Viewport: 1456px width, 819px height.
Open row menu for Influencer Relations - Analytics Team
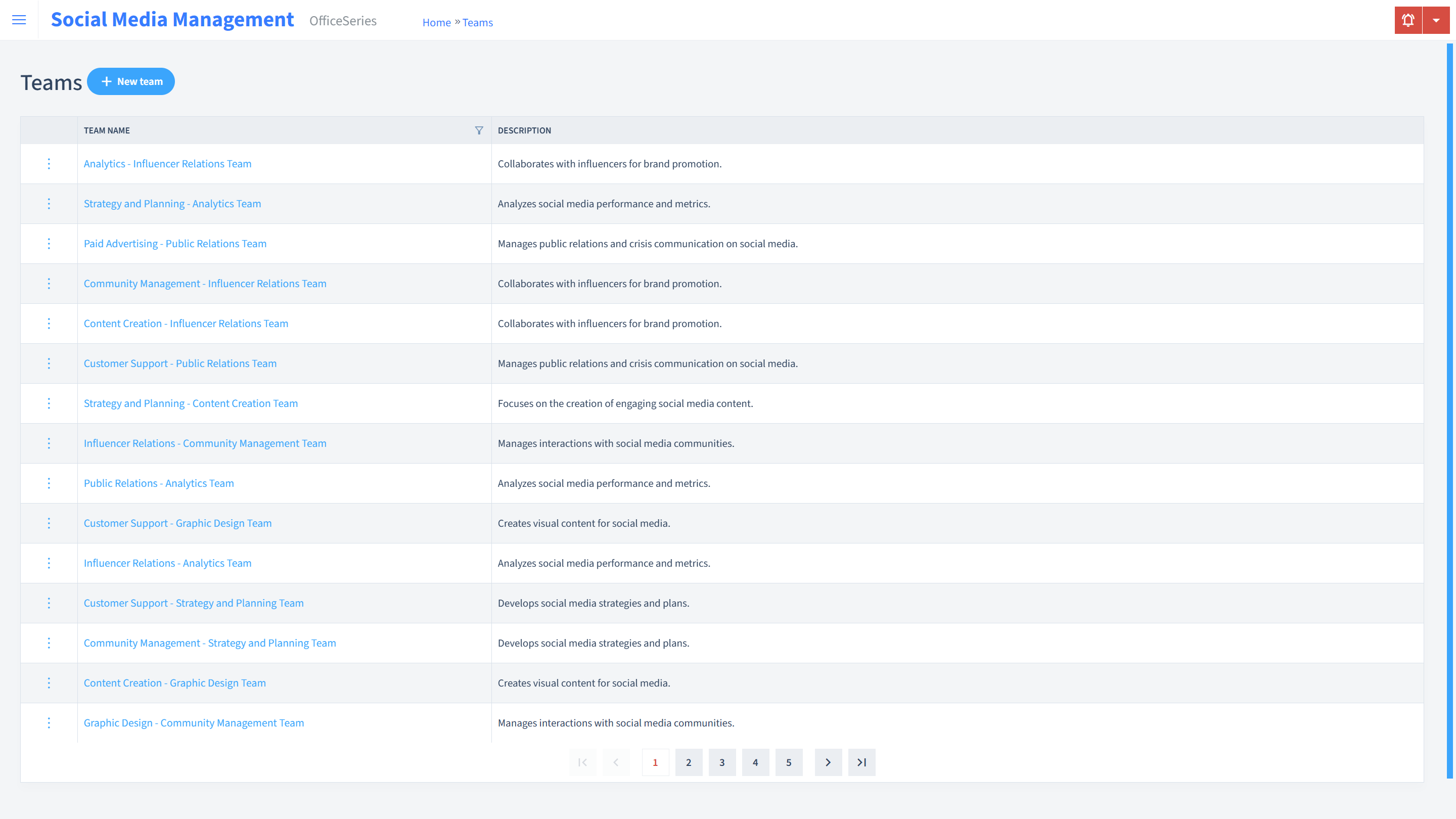pyautogui.click(x=49, y=563)
